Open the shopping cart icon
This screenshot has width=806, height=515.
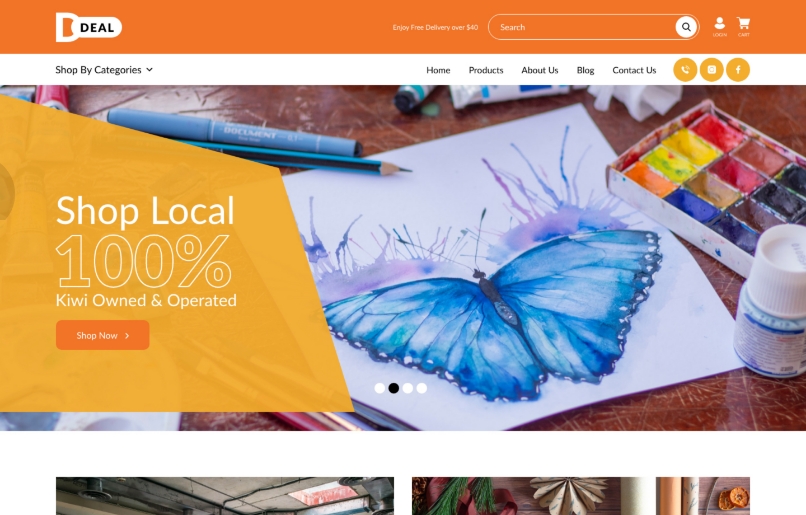coord(743,27)
